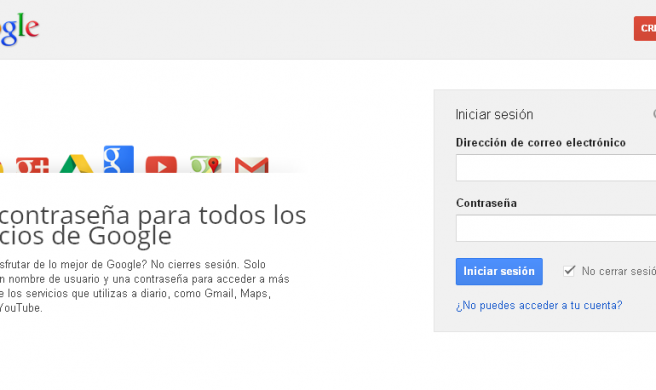The width and height of the screenshot is (656, 390).
Task: Click the YouTube play icon
Action: (x=161, y=164)
